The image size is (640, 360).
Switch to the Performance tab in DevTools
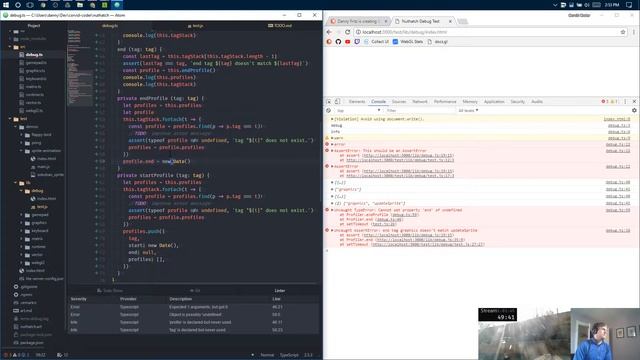[445, 101]
